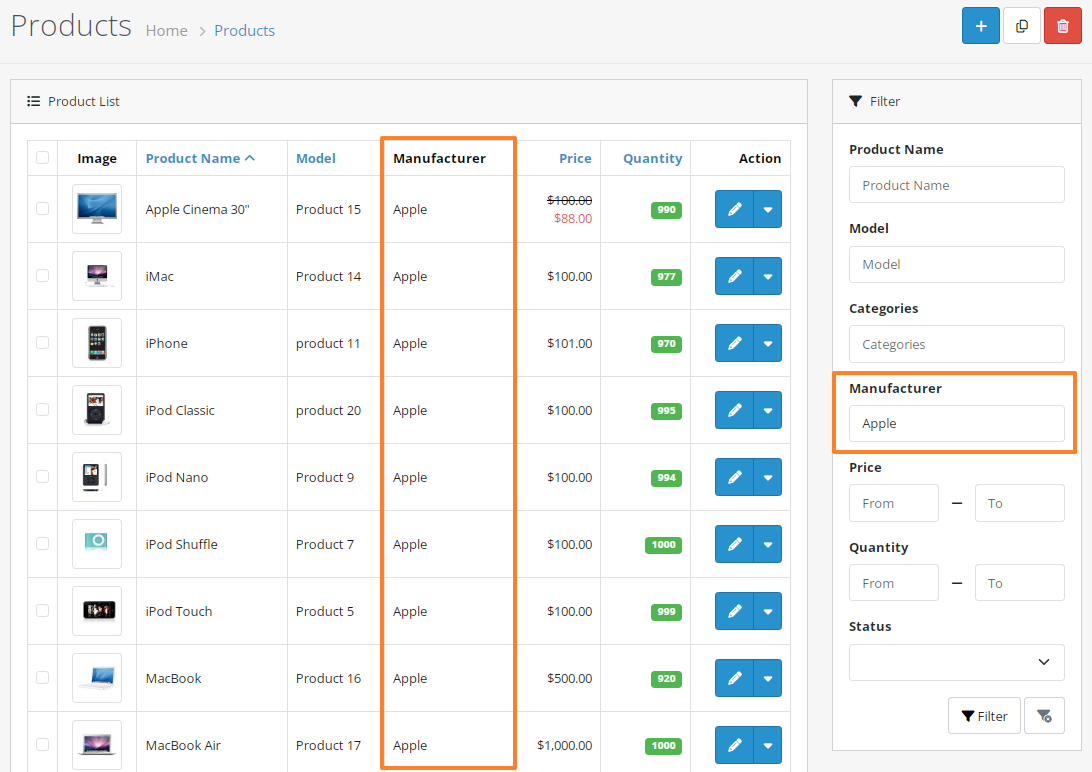Click pencil edit icon for iMac

734,276
